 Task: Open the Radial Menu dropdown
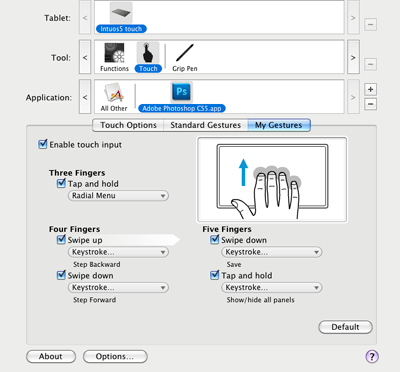tap(118, 196)
